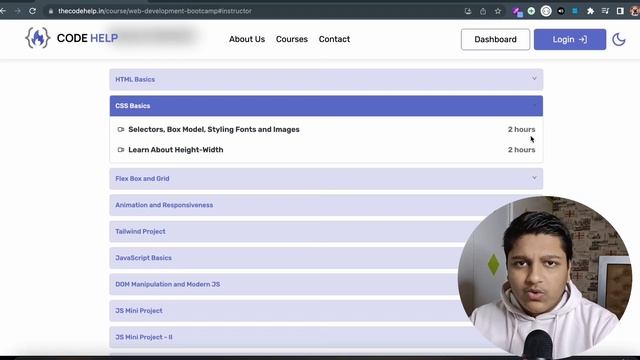Click the install app icon in address bar
Image resolution: width=640 pixels, height=360 pixels.
(x=468, y=11)
